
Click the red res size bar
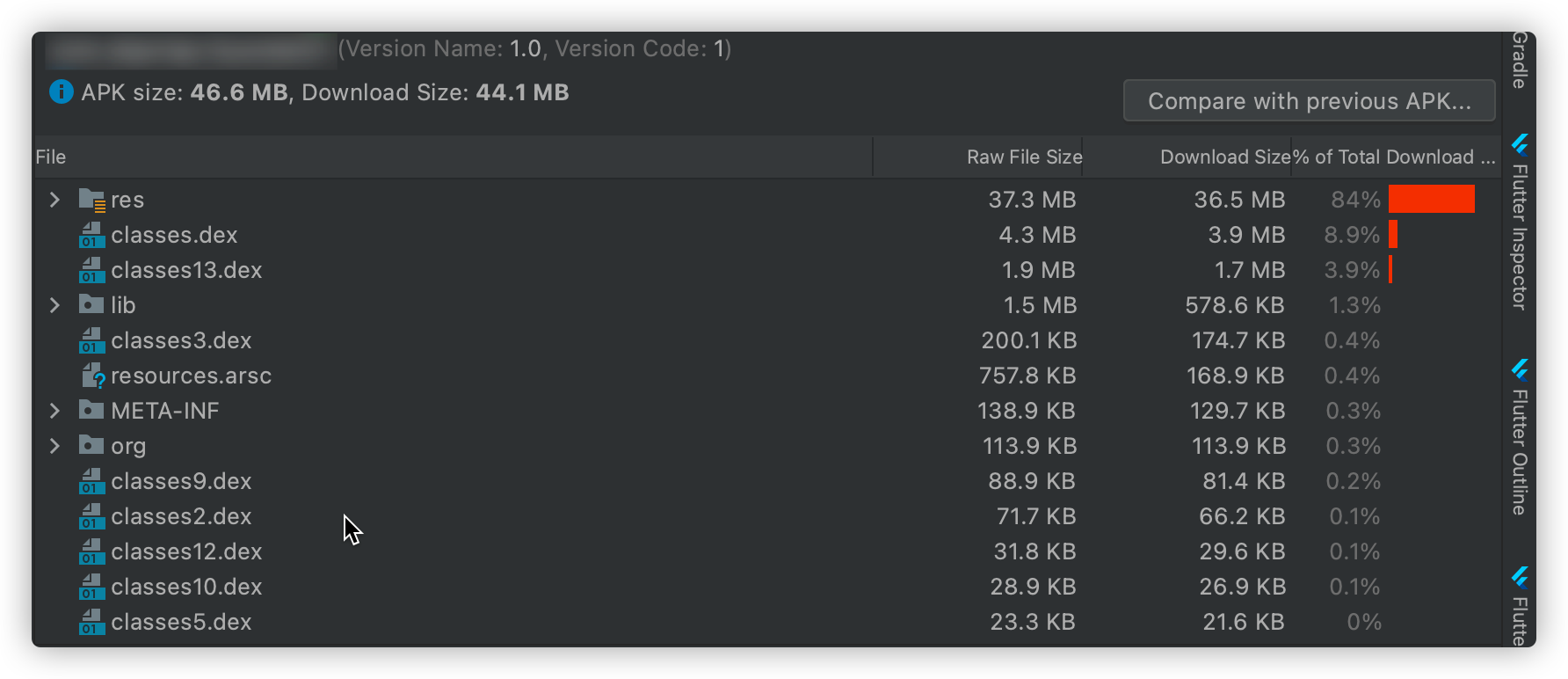(x=1431, y=200)
